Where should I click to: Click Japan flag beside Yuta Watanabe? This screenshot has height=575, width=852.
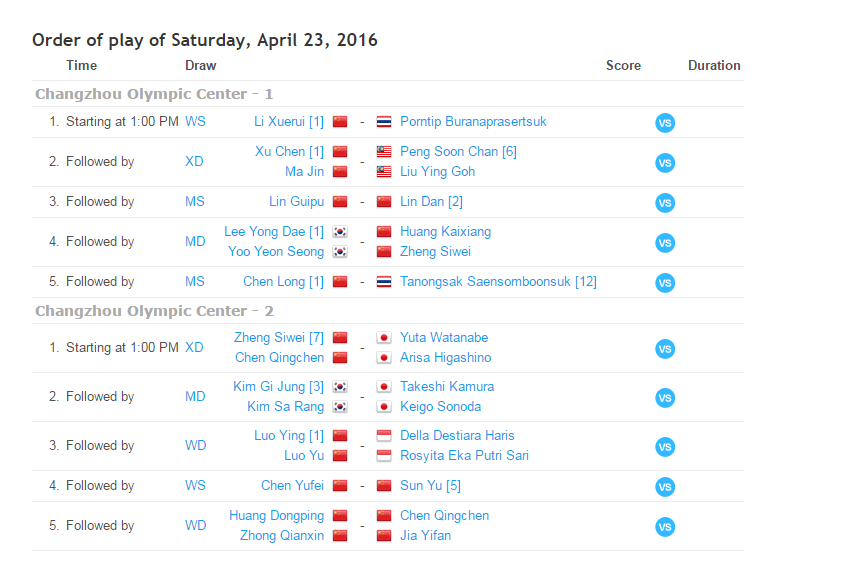pos(384,338)
